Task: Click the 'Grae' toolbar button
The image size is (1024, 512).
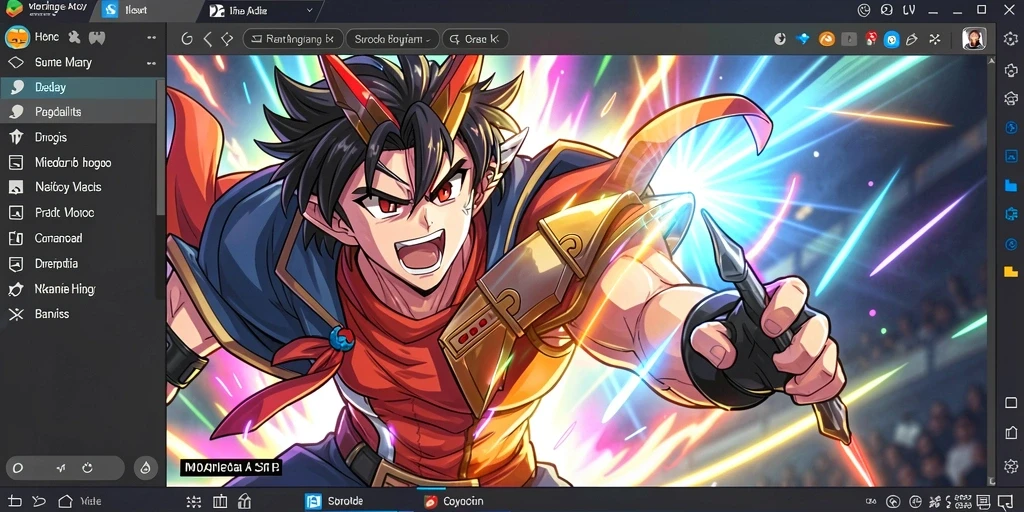Action: point(475,39)
